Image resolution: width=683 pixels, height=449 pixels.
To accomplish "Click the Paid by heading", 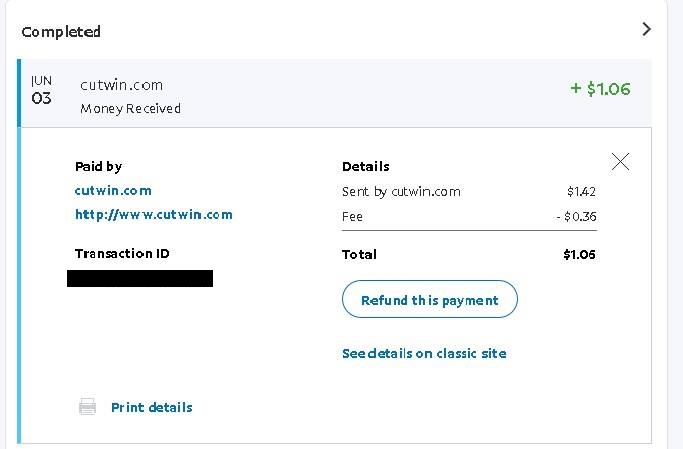I will pyautogui.click(x=98, y=167).
